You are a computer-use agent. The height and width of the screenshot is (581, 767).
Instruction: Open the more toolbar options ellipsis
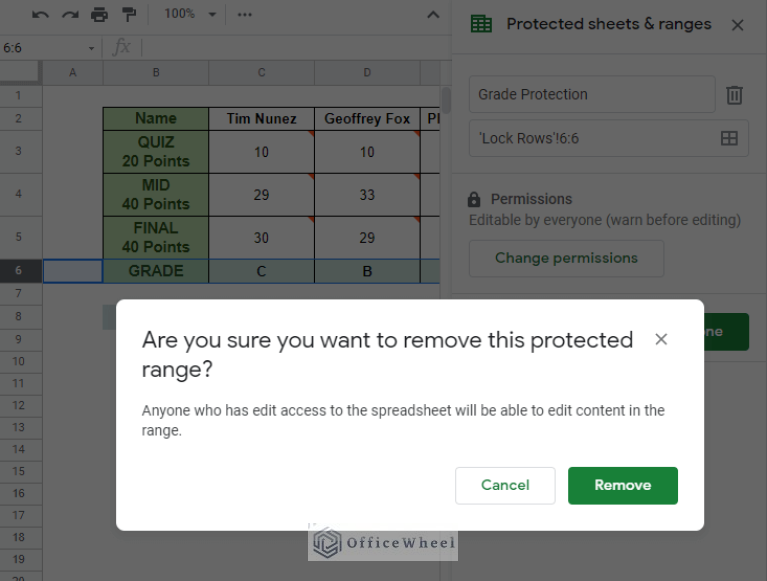245,14
